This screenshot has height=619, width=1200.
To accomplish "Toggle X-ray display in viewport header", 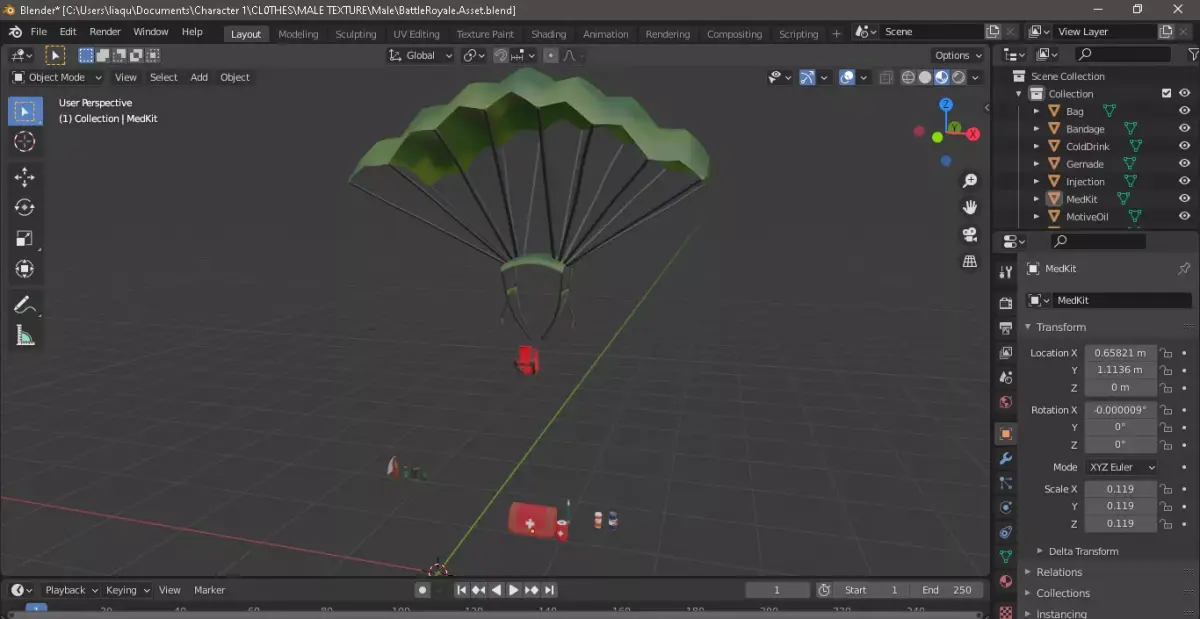I will click(x=885, y=77).
